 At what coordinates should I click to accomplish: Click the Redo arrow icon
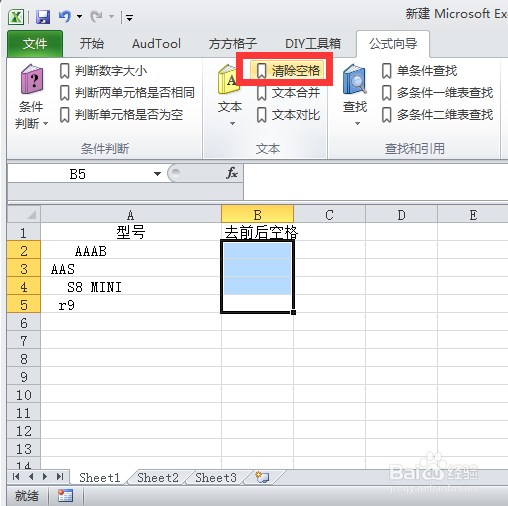pos(97,16)
